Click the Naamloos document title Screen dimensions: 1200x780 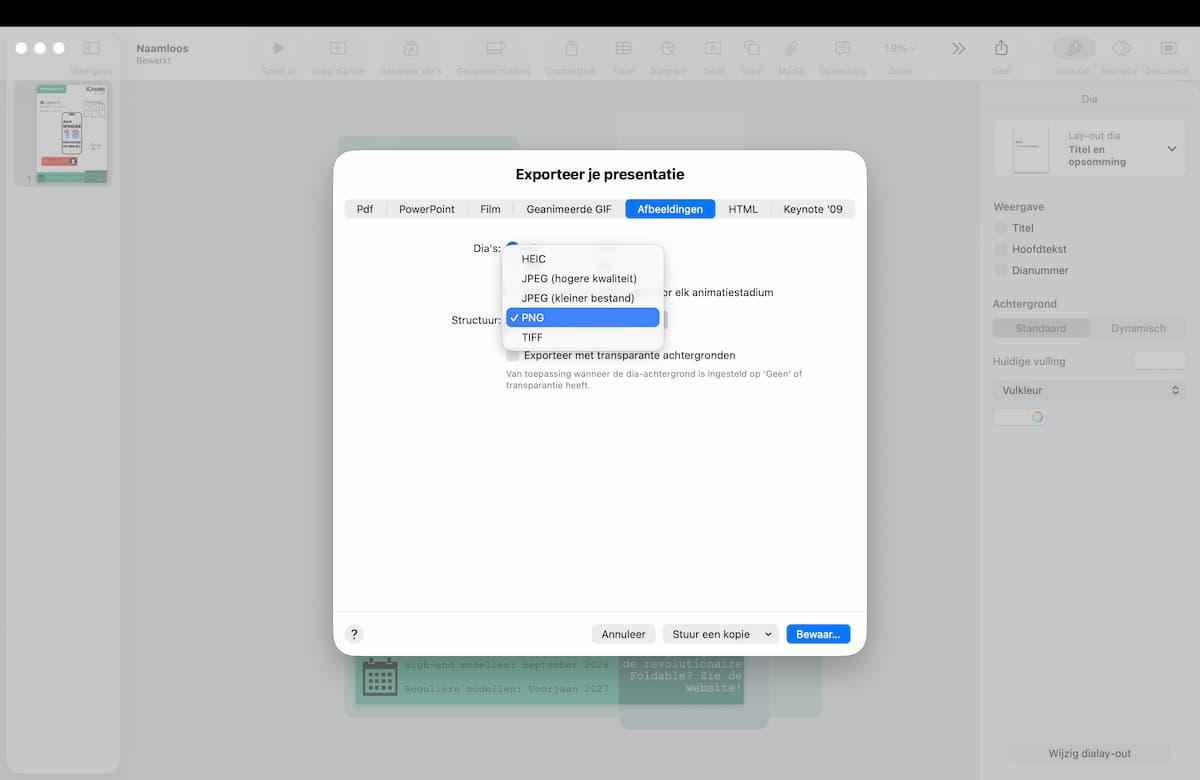pyautogui.click(x=162, y=48)
